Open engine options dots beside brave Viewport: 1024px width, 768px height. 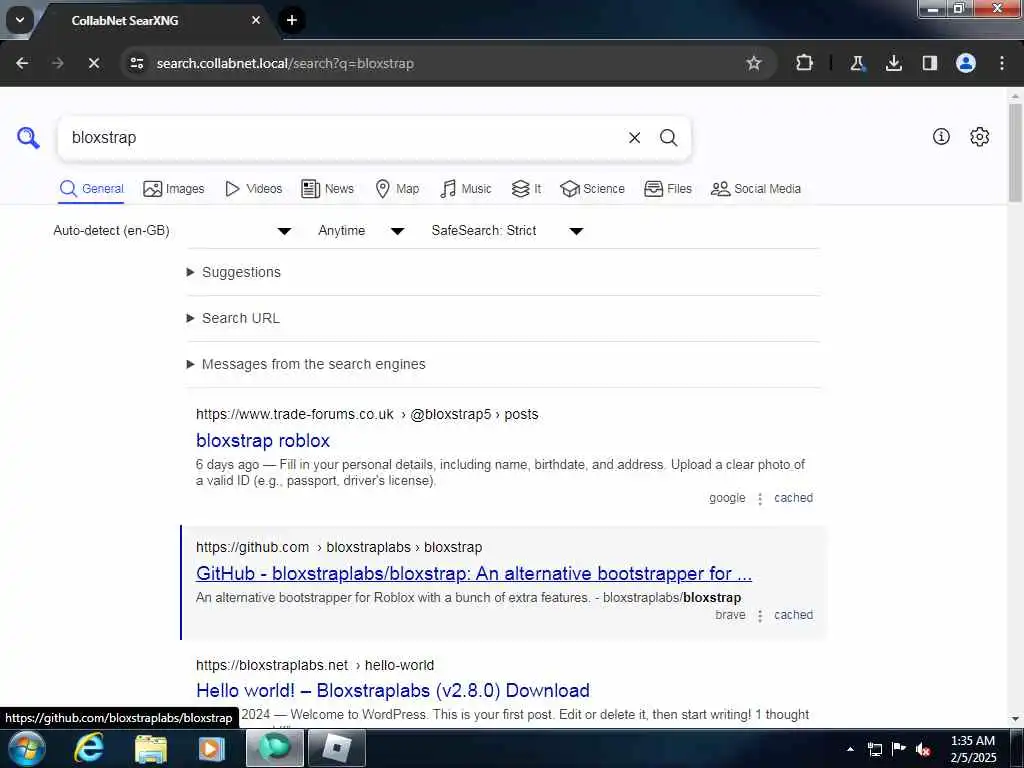(x=760, y=616)
